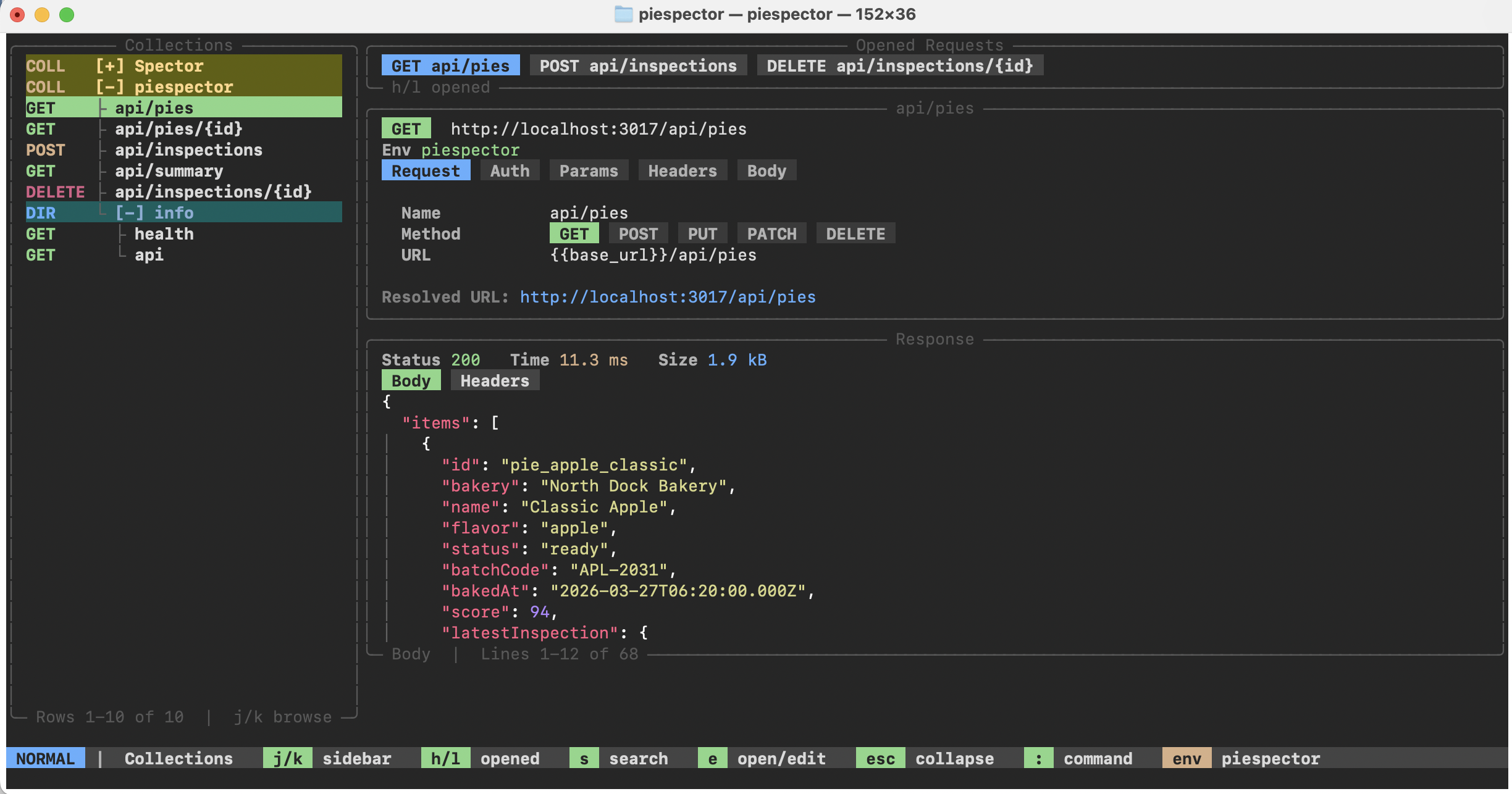Click the env piespector status bar indicator

(1186, 759)
